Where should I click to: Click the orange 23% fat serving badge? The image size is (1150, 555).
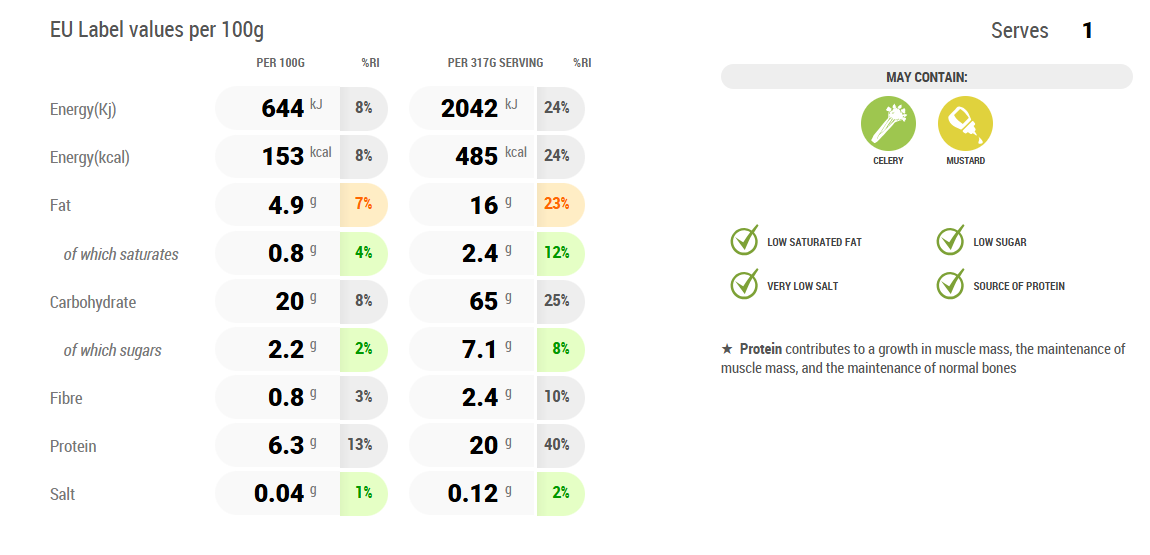point(560,204)
